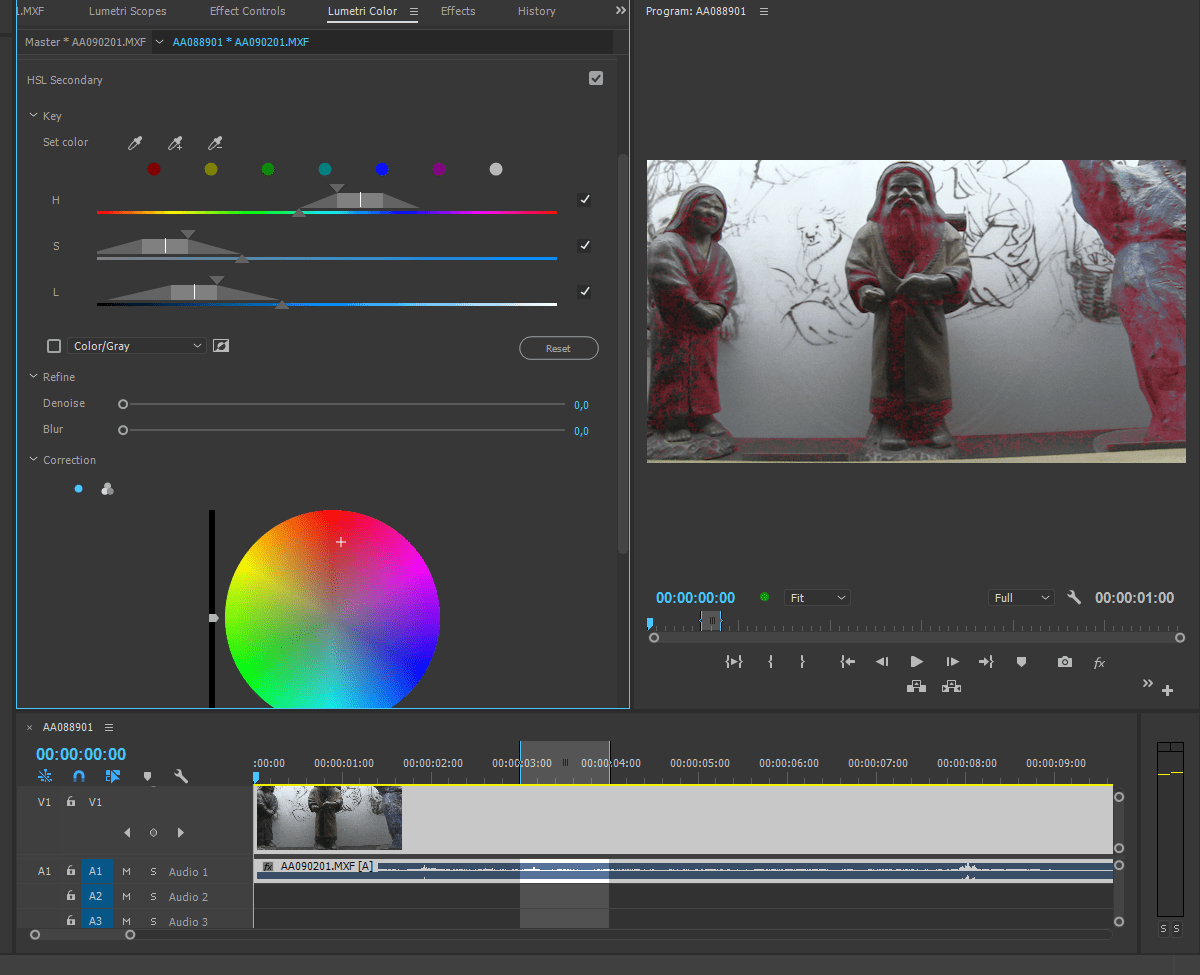Image resolution: width=1200 pixels, height=975 pixels.
Task: Select the video clip thumbnail on V1
Action: point(329,818)
